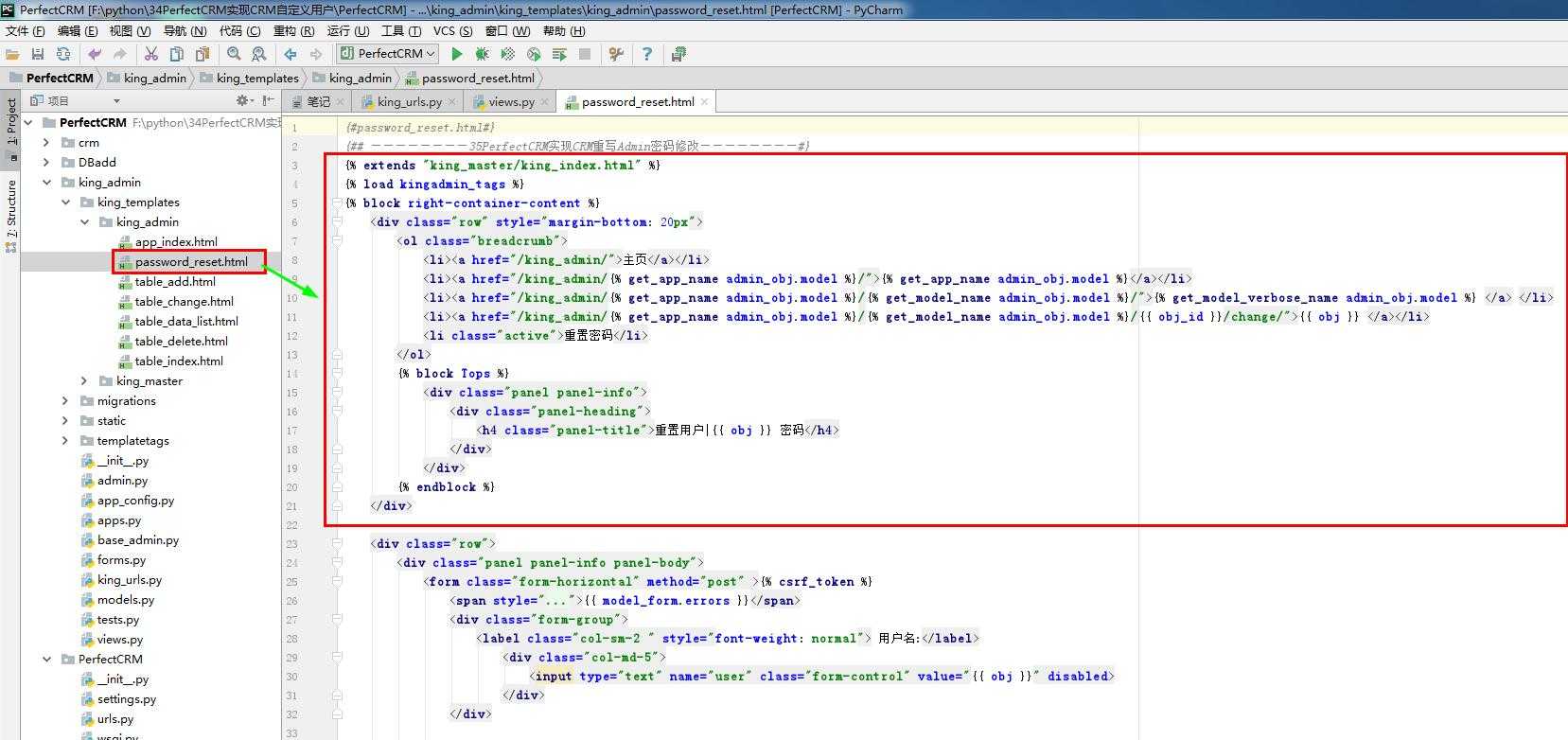Click the Save All toolbar icon
Viewport: 1568px width, 740px height.
38,54
